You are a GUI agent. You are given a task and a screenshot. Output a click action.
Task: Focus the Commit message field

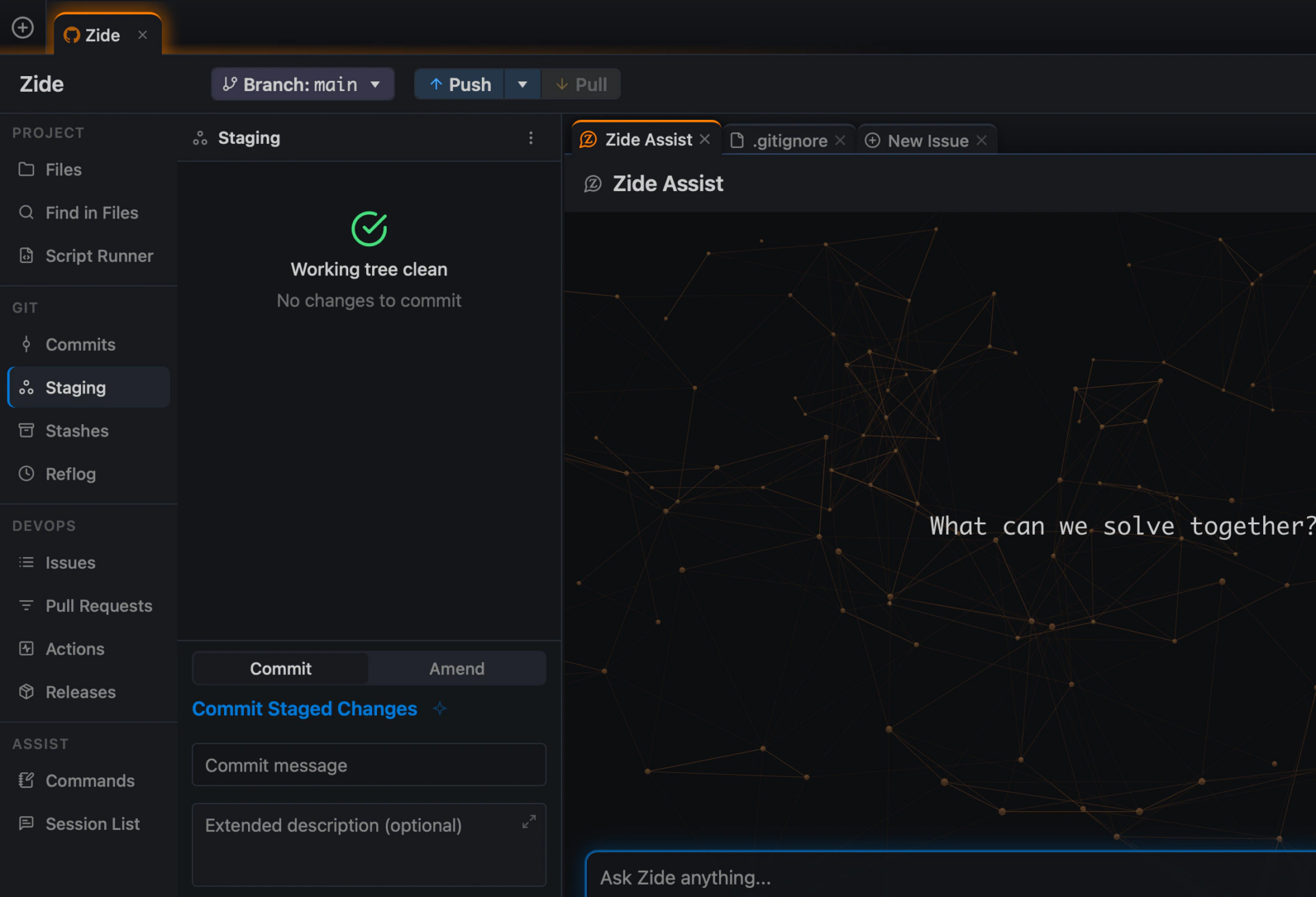click(x=369, y=765)
